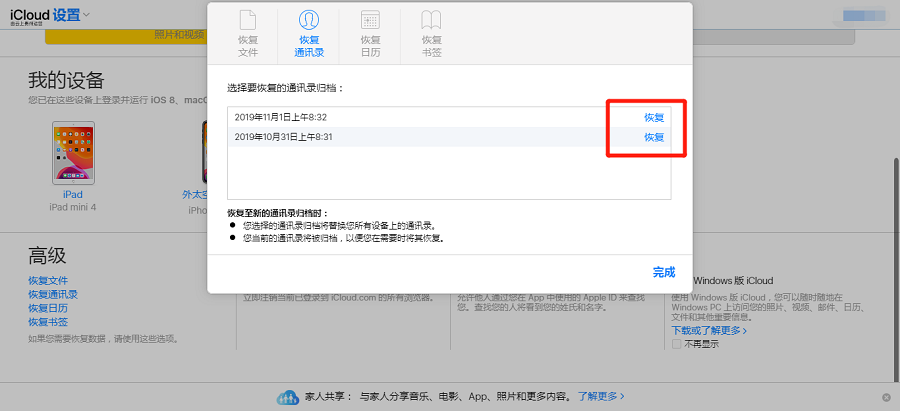900x411 pixels.
Task: Switch to the Restore Calendars tab (恢复日历)
Action: [x=370, y=33]
